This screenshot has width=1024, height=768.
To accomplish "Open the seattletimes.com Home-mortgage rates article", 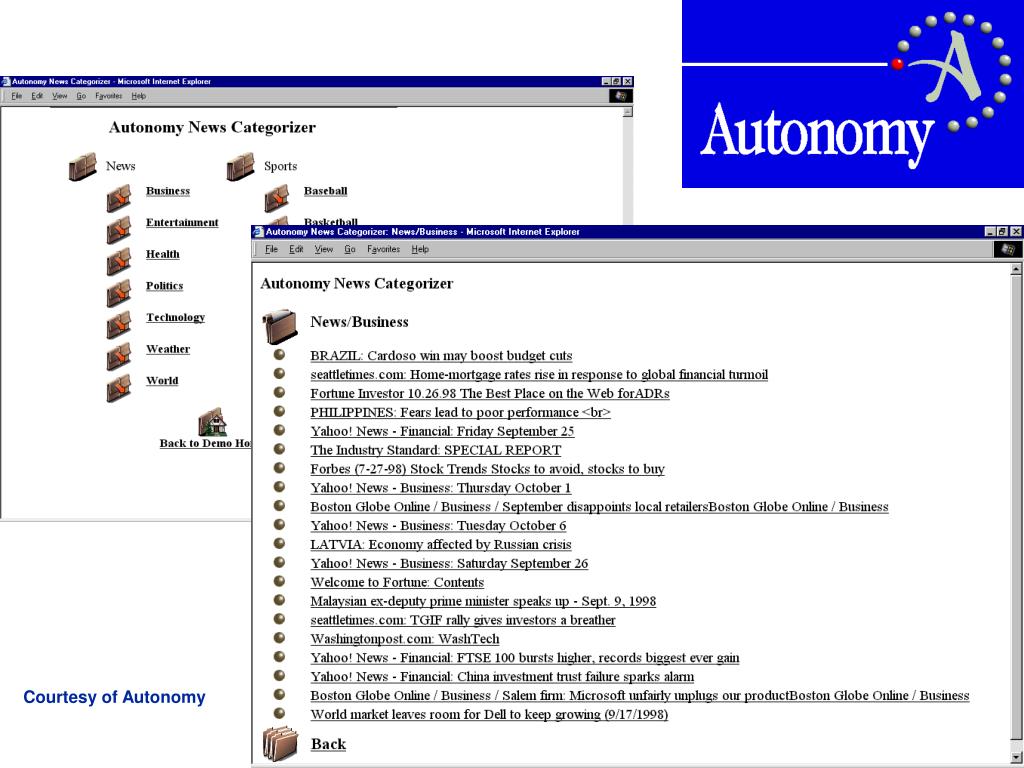I will (539, 375).
